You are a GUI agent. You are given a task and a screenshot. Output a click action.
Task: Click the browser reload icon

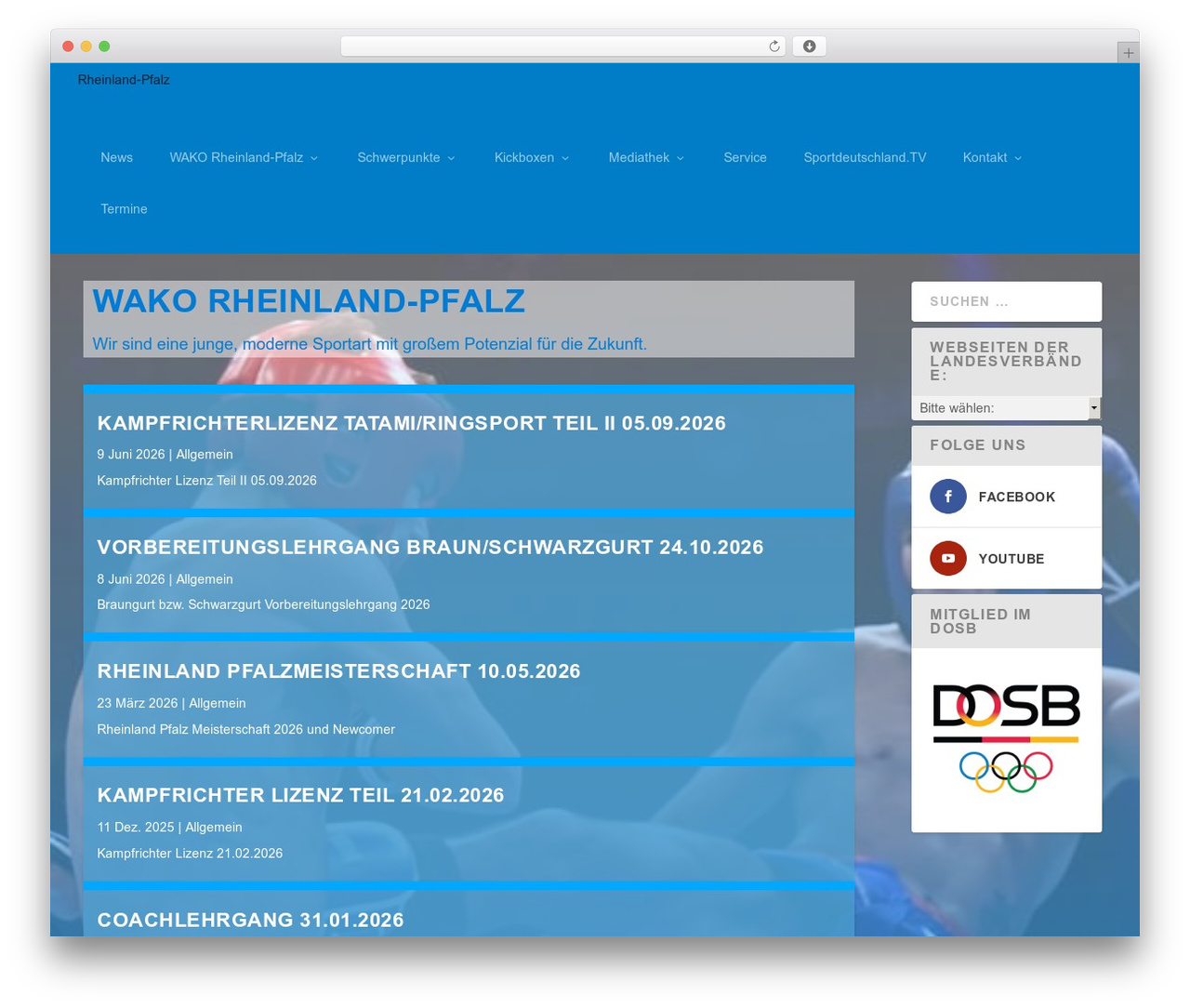click(x=774, y=46)
